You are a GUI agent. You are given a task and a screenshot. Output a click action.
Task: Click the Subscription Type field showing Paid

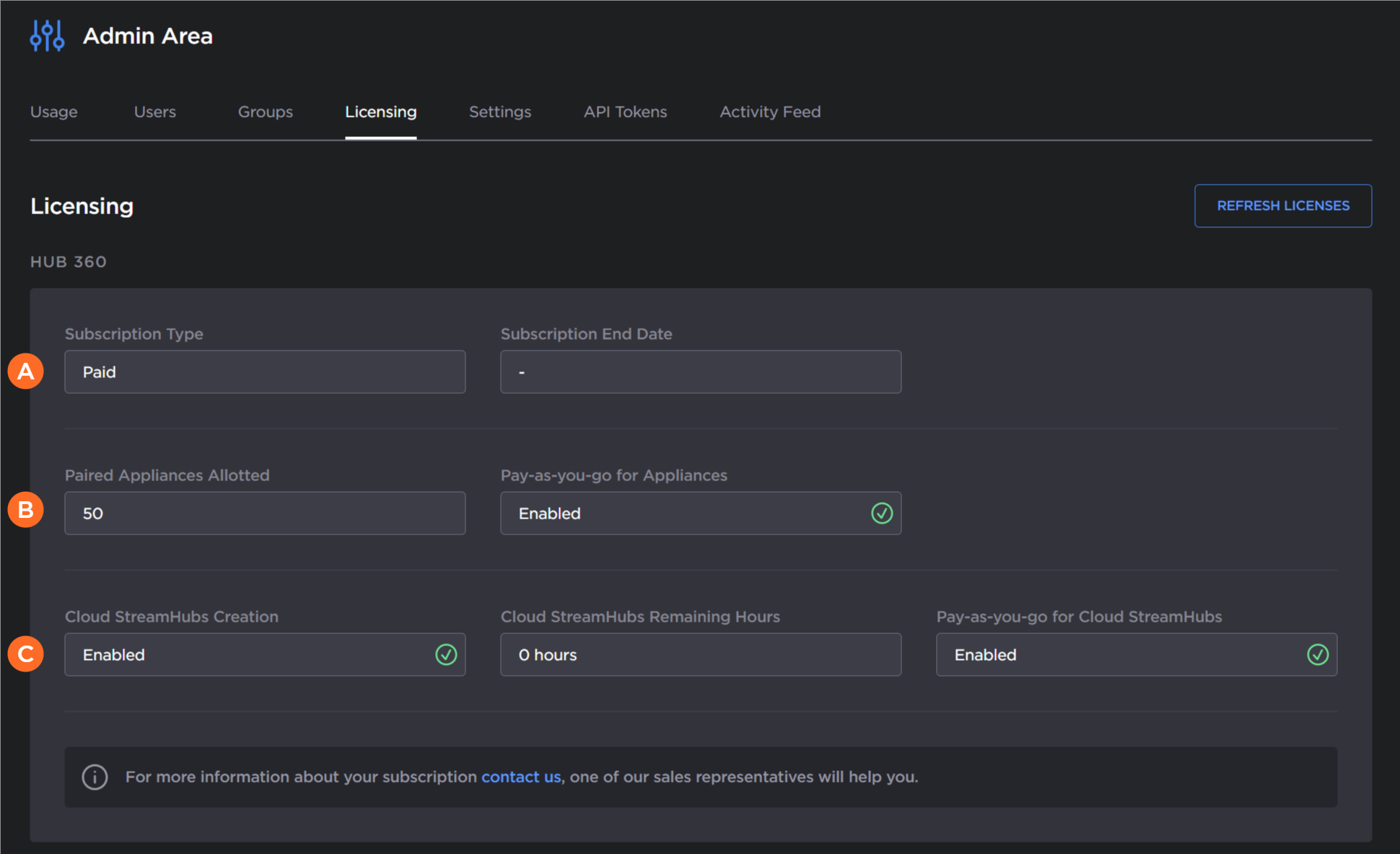click(x=265, y=372)
